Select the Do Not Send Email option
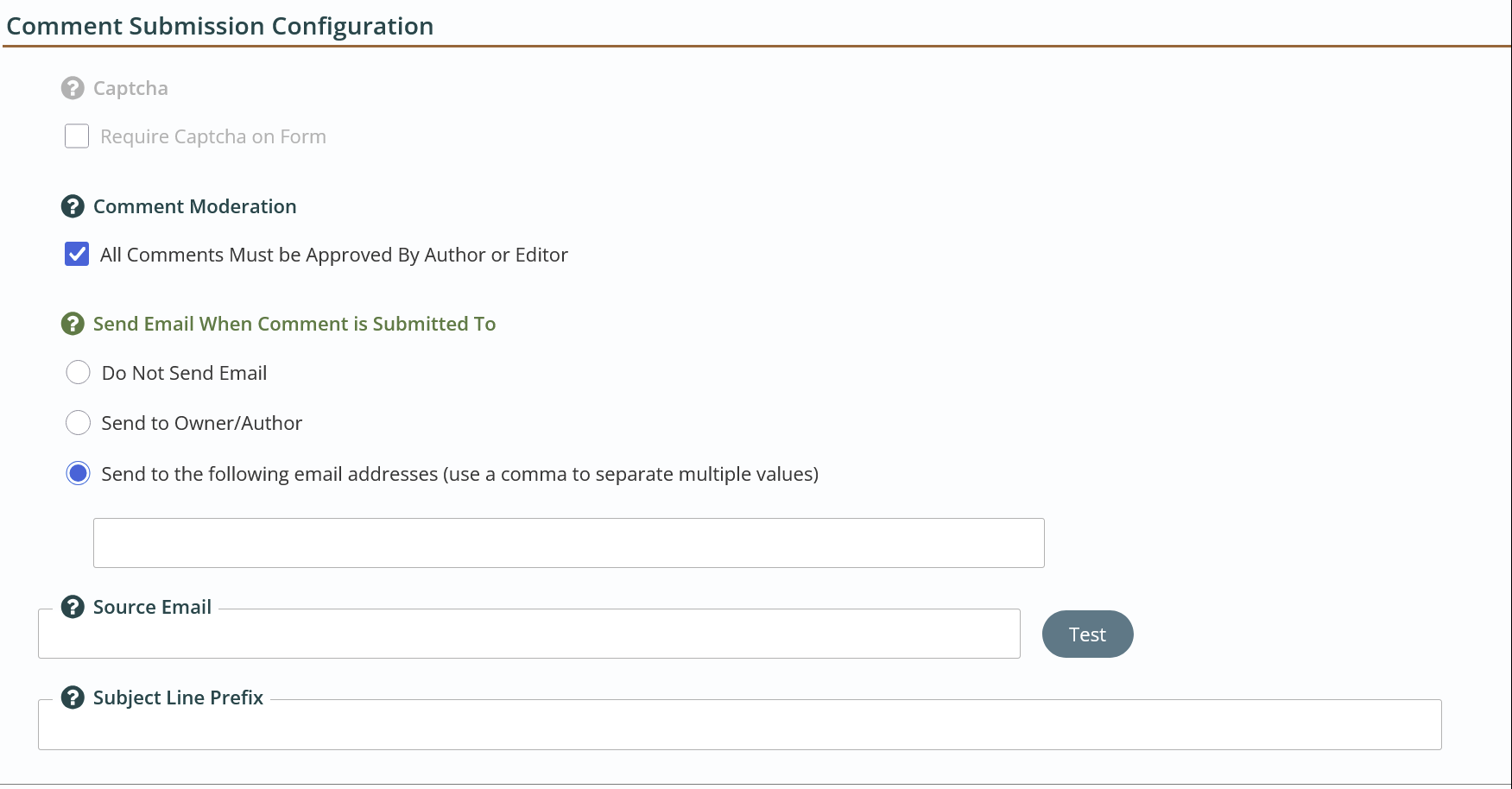 78,372
